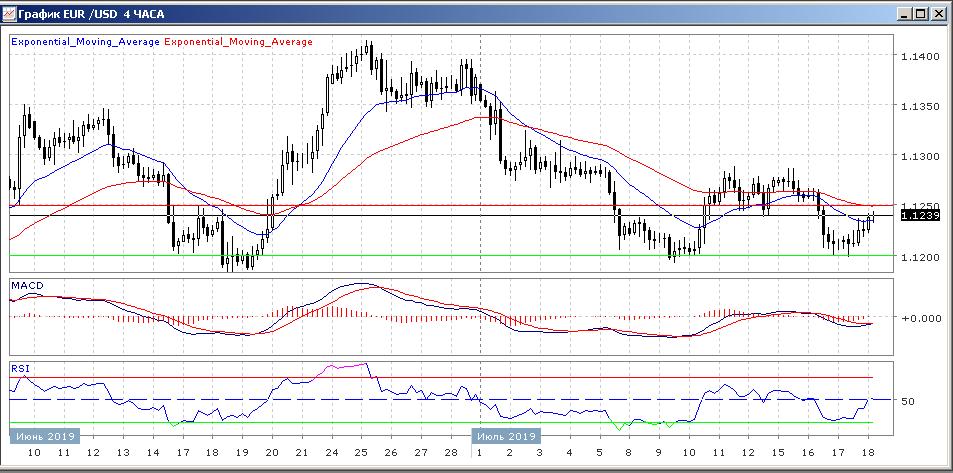The height and width of the screenshot is (473, 953).
Task: Select the blue Exponential_Moving_Average legend label
Action: [84, 42]
